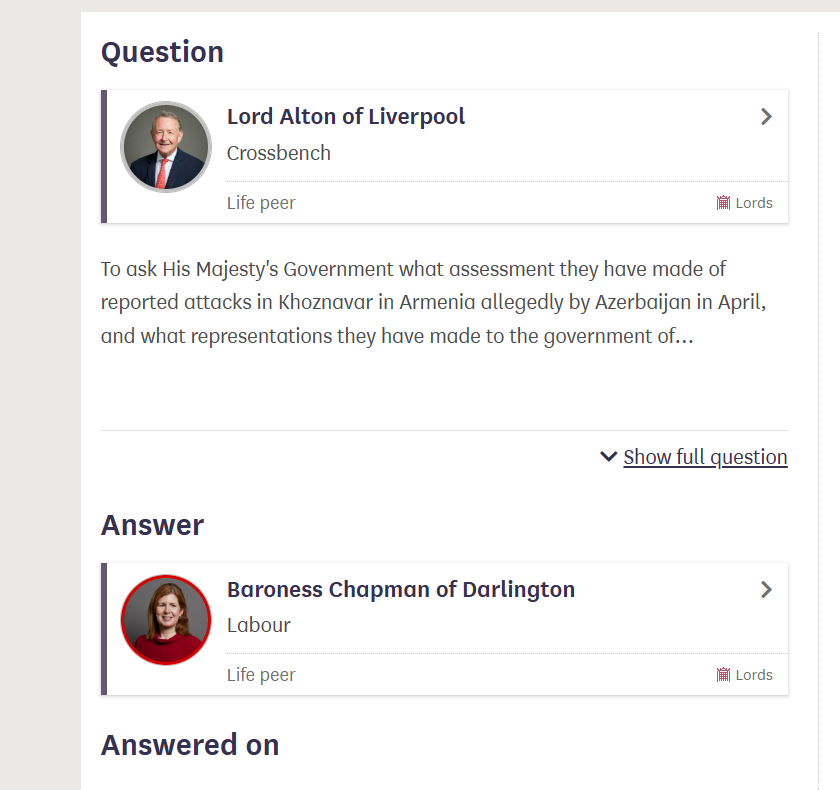Click the Crossbench party label

click(x=279, y=153)
